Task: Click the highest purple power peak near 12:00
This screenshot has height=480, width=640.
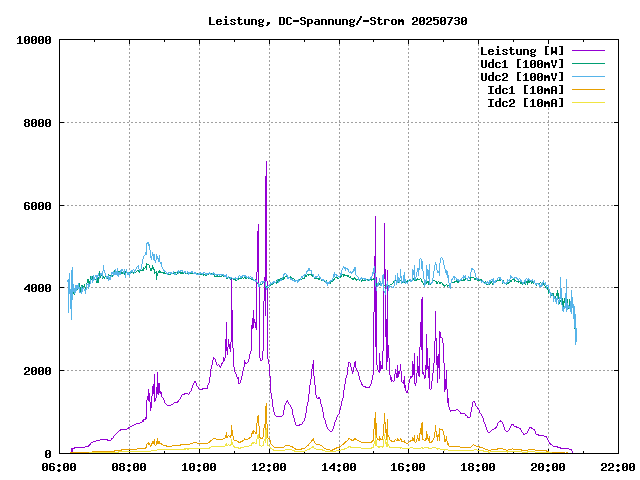Action: pos(266,162)
